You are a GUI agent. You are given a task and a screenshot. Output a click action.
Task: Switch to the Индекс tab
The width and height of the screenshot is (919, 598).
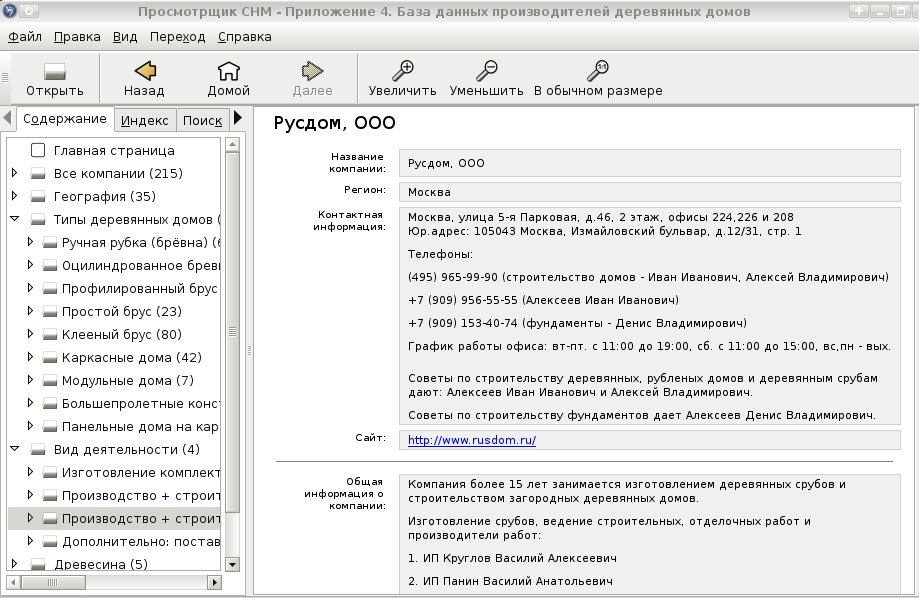145,120
